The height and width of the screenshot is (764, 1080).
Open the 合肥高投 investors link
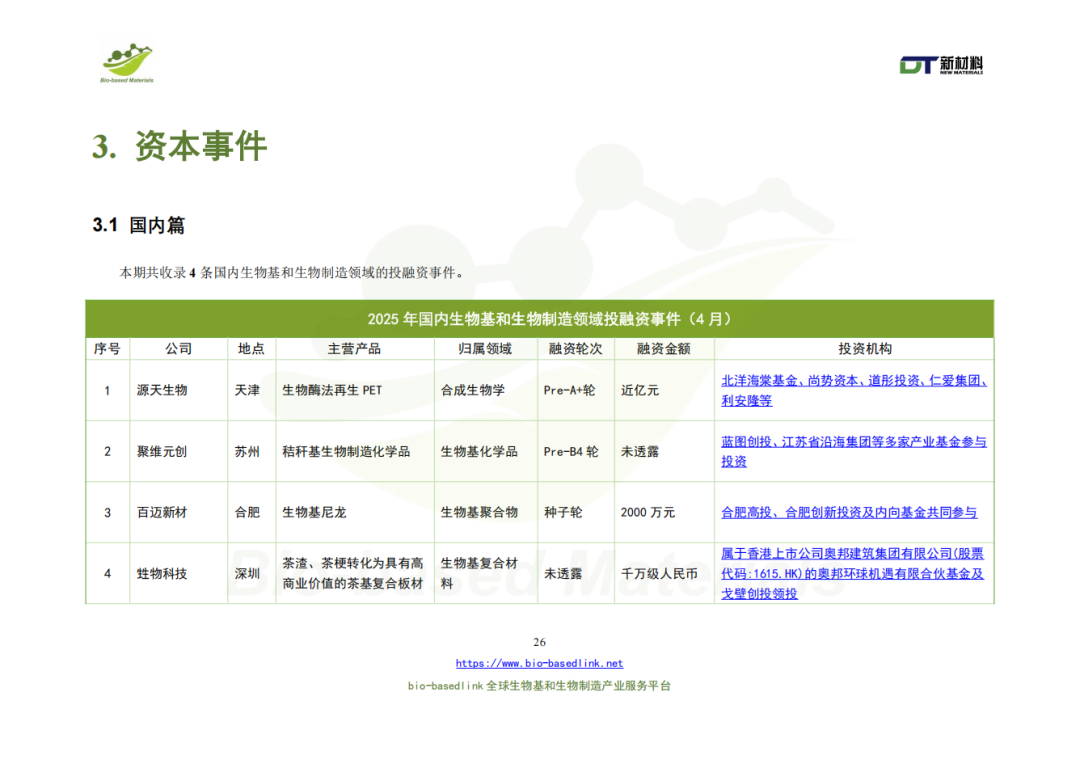pyautogui.click(x=849, y=513)
